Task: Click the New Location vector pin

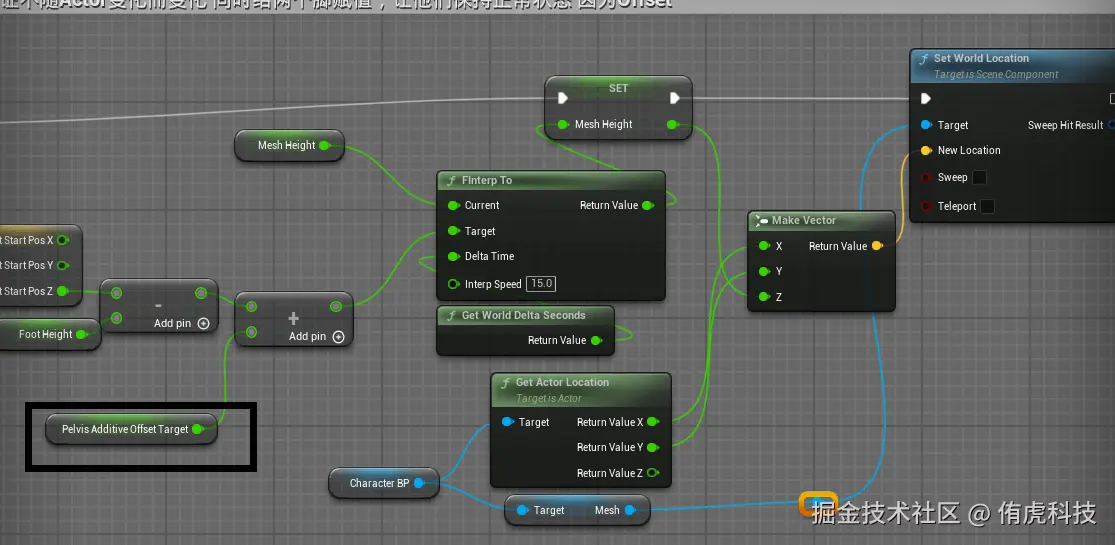Action: click(926, 151)
